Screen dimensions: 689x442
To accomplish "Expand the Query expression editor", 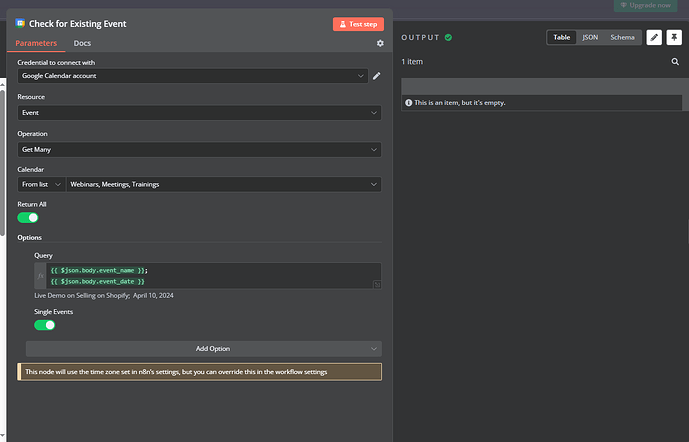I will coord(377,285).
